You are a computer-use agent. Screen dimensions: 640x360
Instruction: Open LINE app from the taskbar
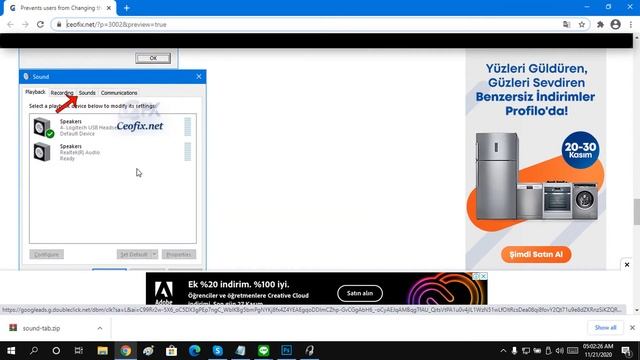point(264,351)
